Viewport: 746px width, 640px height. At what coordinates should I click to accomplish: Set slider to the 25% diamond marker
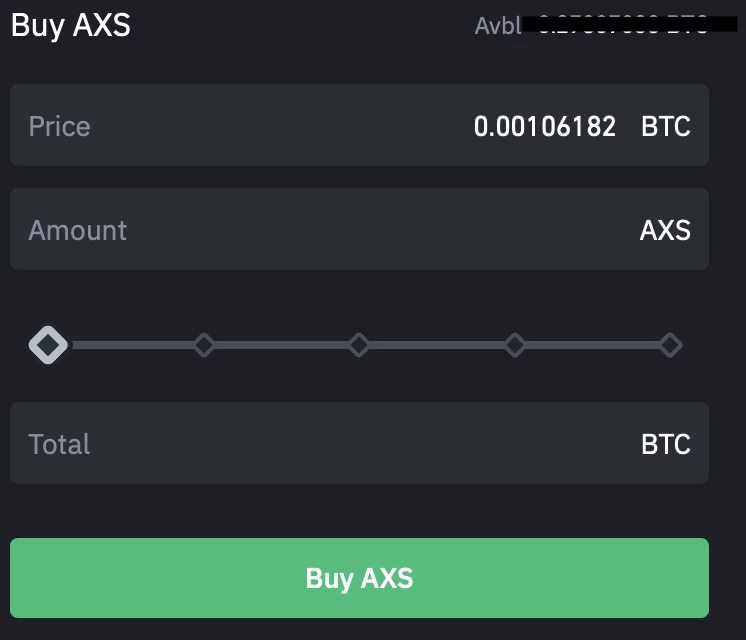(x=204, y=345)
